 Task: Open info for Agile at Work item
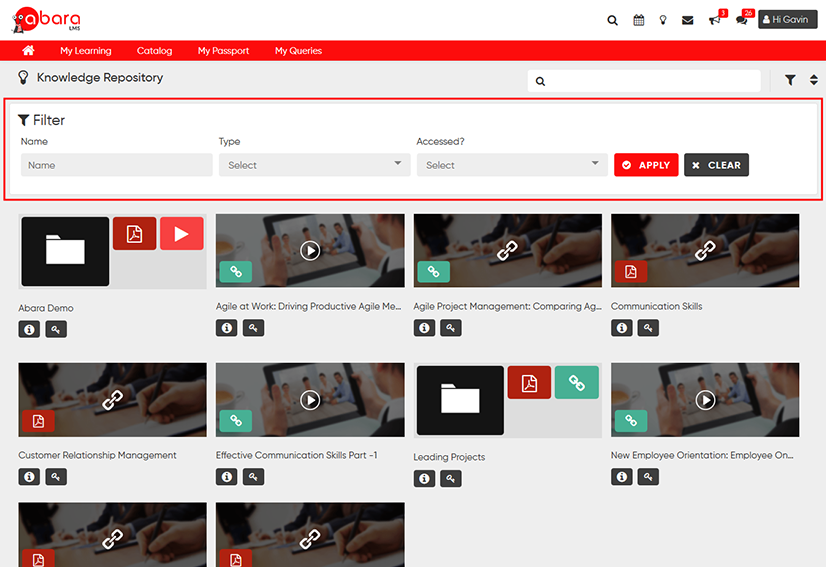coord(227,328)
